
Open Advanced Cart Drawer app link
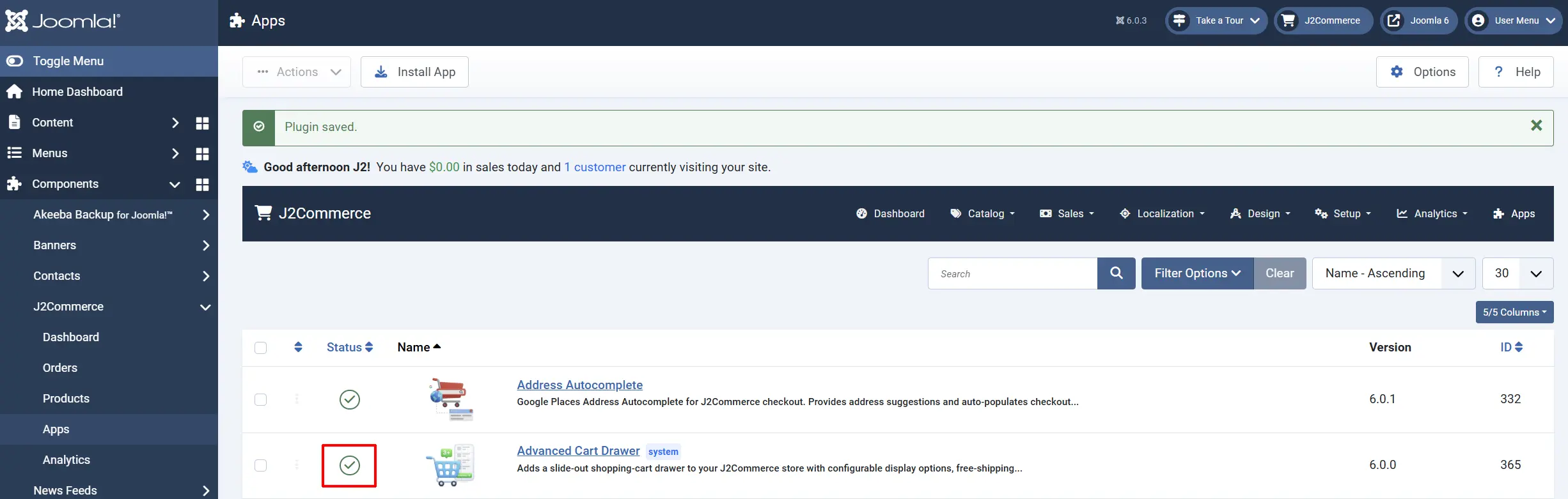578,450
